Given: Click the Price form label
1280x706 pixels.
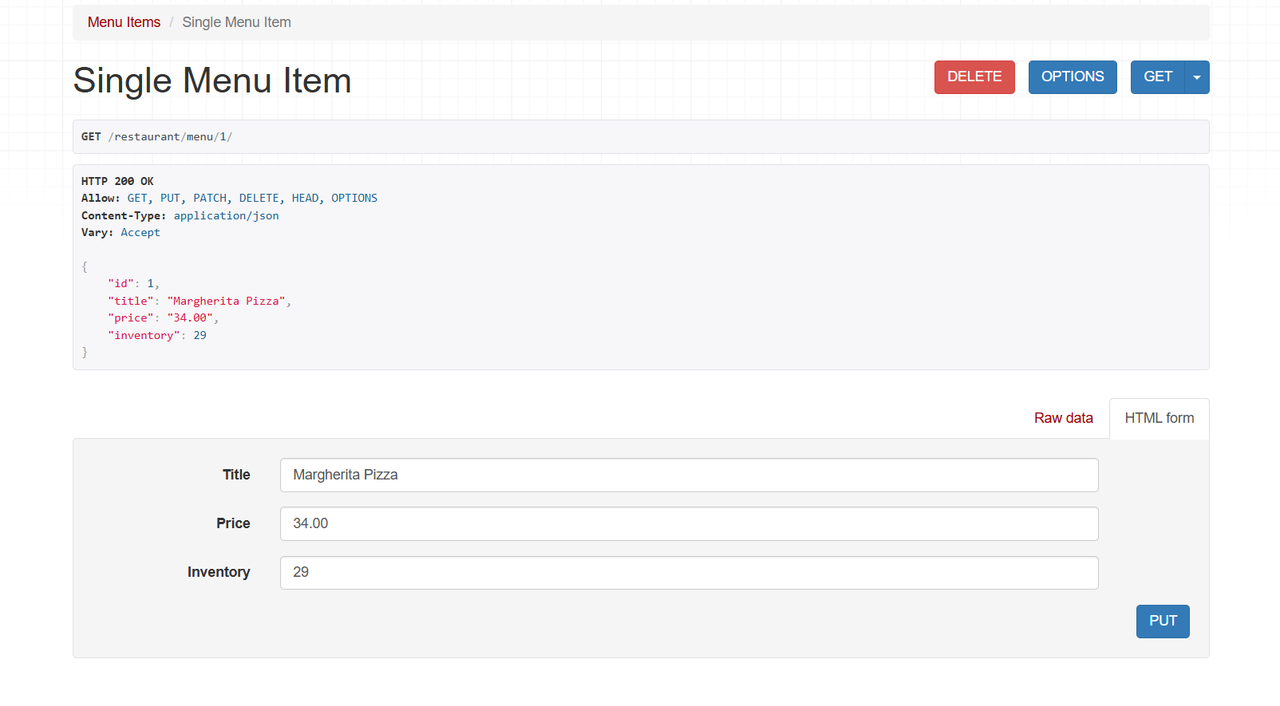Looking at the screenshot, I should pyautogui.click(x=233, y=524).
